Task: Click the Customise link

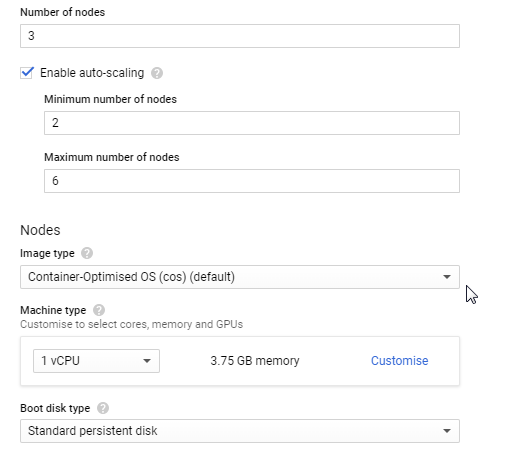Action: click(x=399, y=361)
